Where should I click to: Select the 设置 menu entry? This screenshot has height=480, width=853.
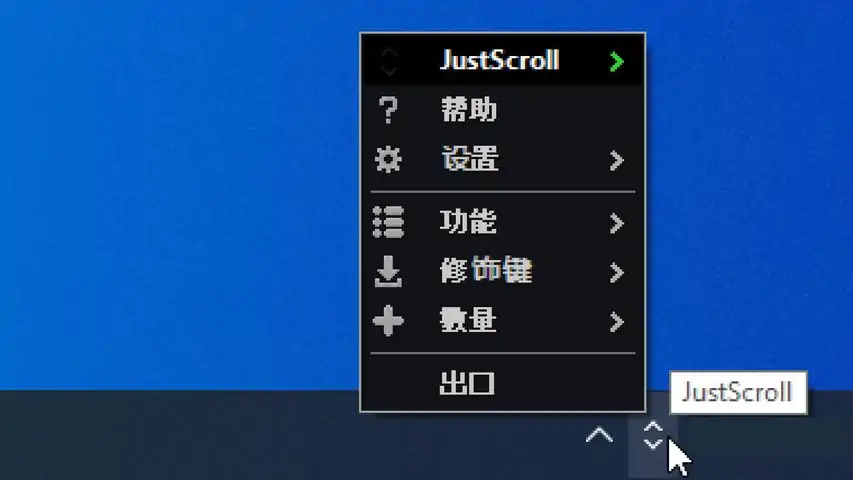pos(503,160)
